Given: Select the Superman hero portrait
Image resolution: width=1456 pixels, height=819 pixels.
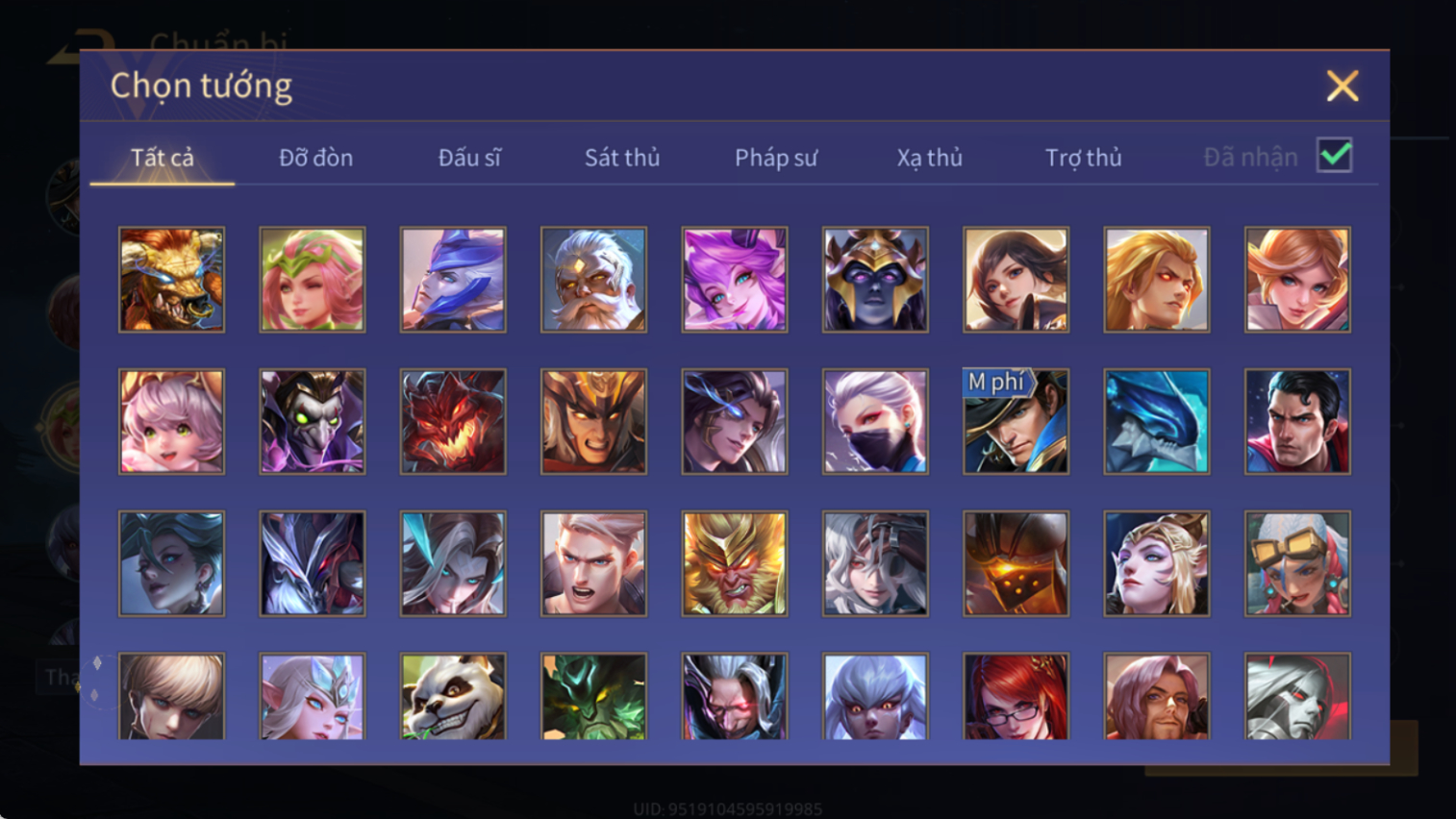Looking at the screenshot, I should point(1297,422).
